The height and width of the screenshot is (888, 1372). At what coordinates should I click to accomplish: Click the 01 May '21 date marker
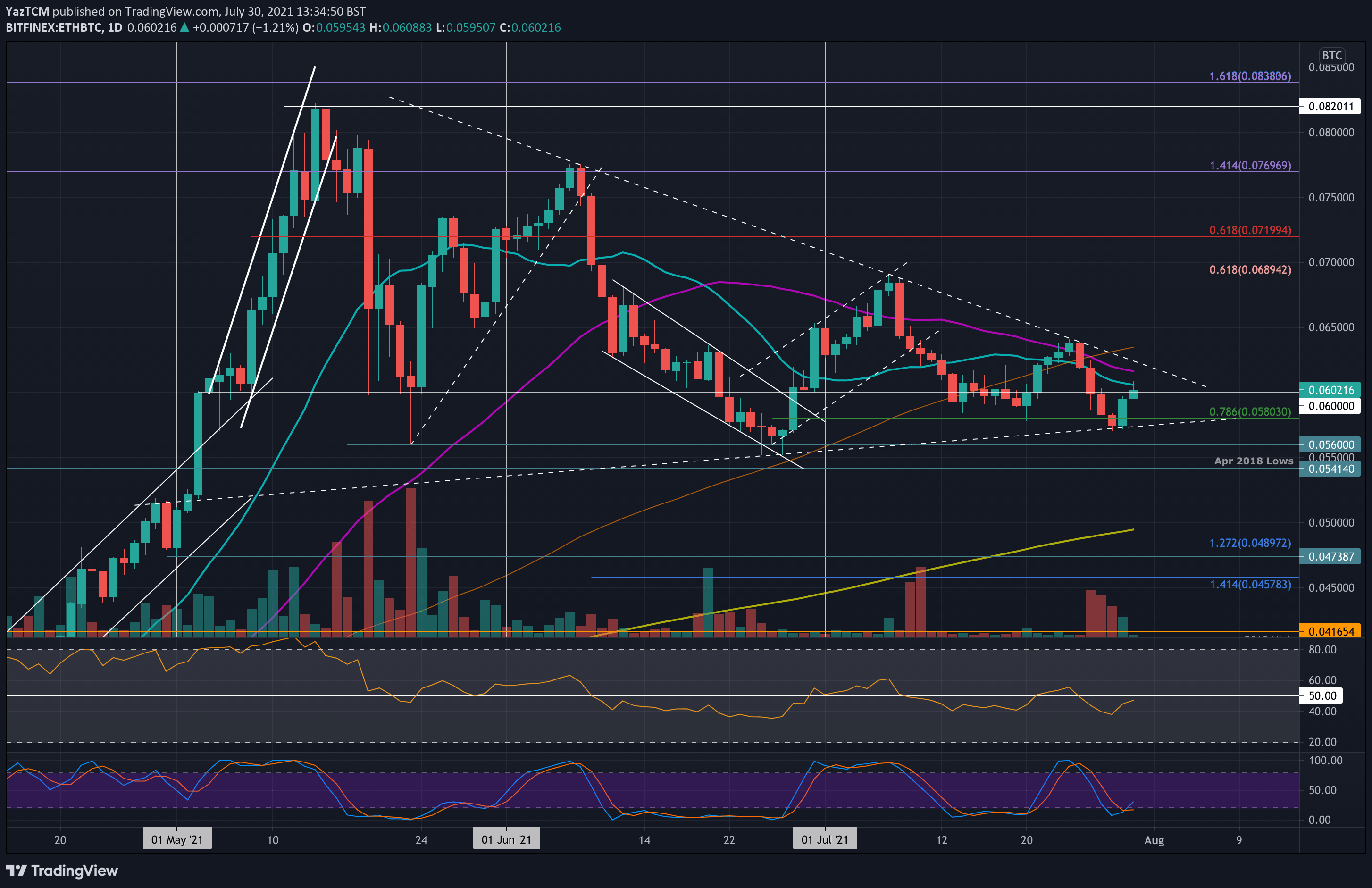[x=177, y=839]
